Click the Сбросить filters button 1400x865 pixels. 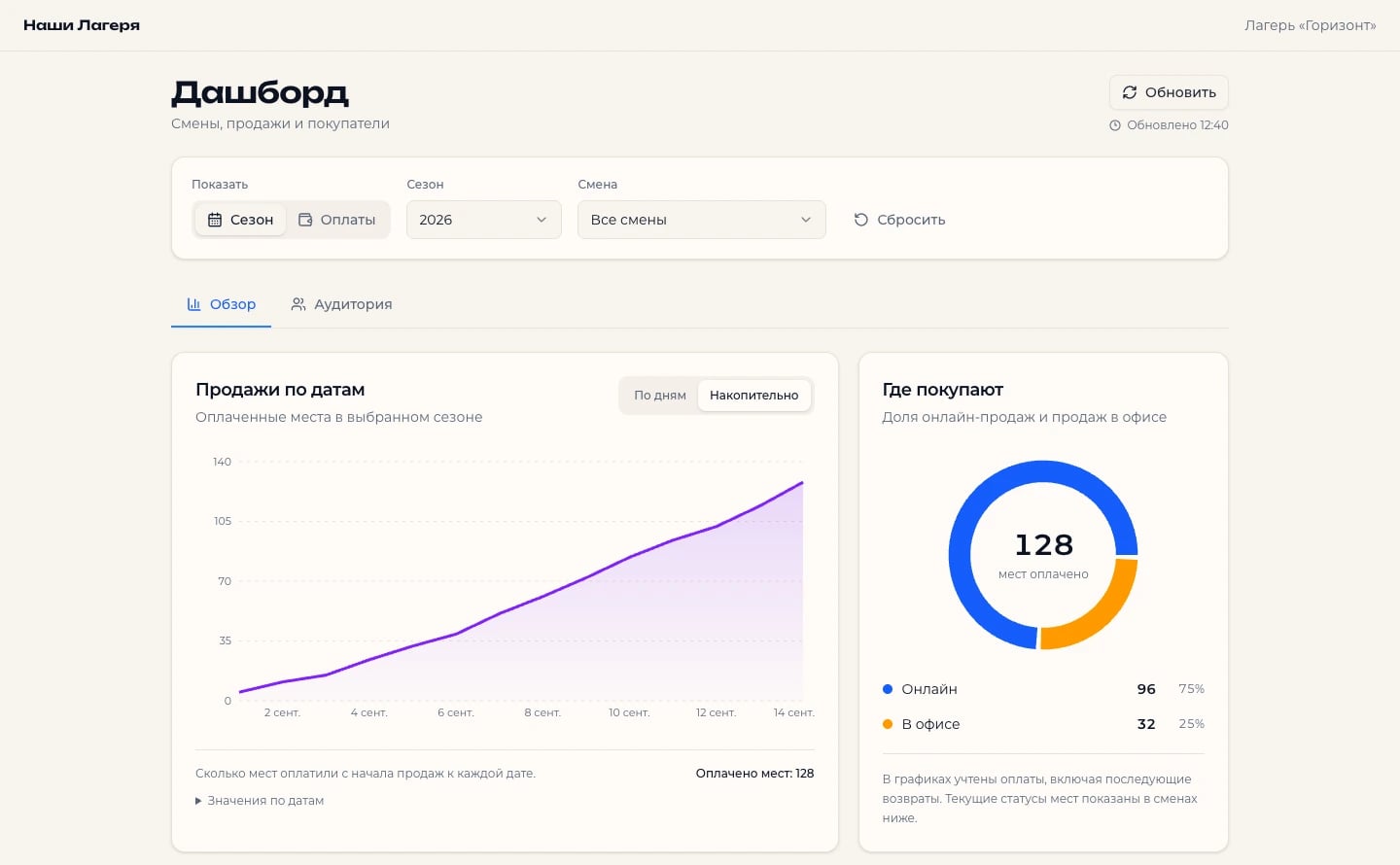pyautogui.click(x=899, y=220)
